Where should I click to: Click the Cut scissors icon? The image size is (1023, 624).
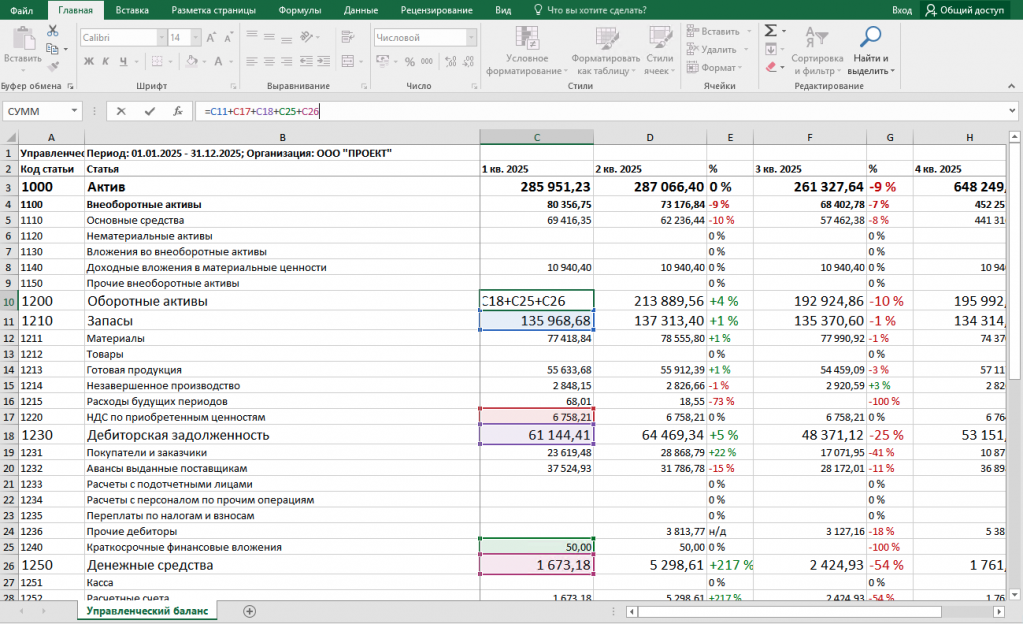pos(53,31)
